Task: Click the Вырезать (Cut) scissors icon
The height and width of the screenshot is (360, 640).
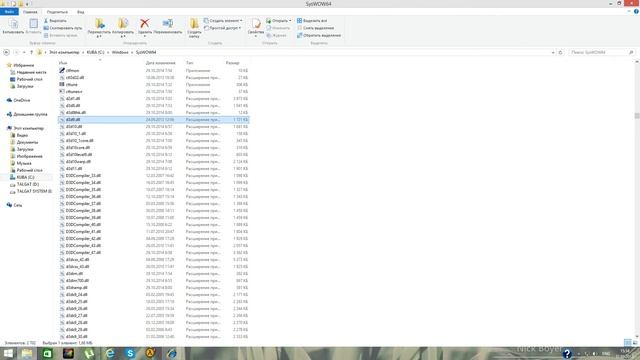Action: tap(46, 20)
